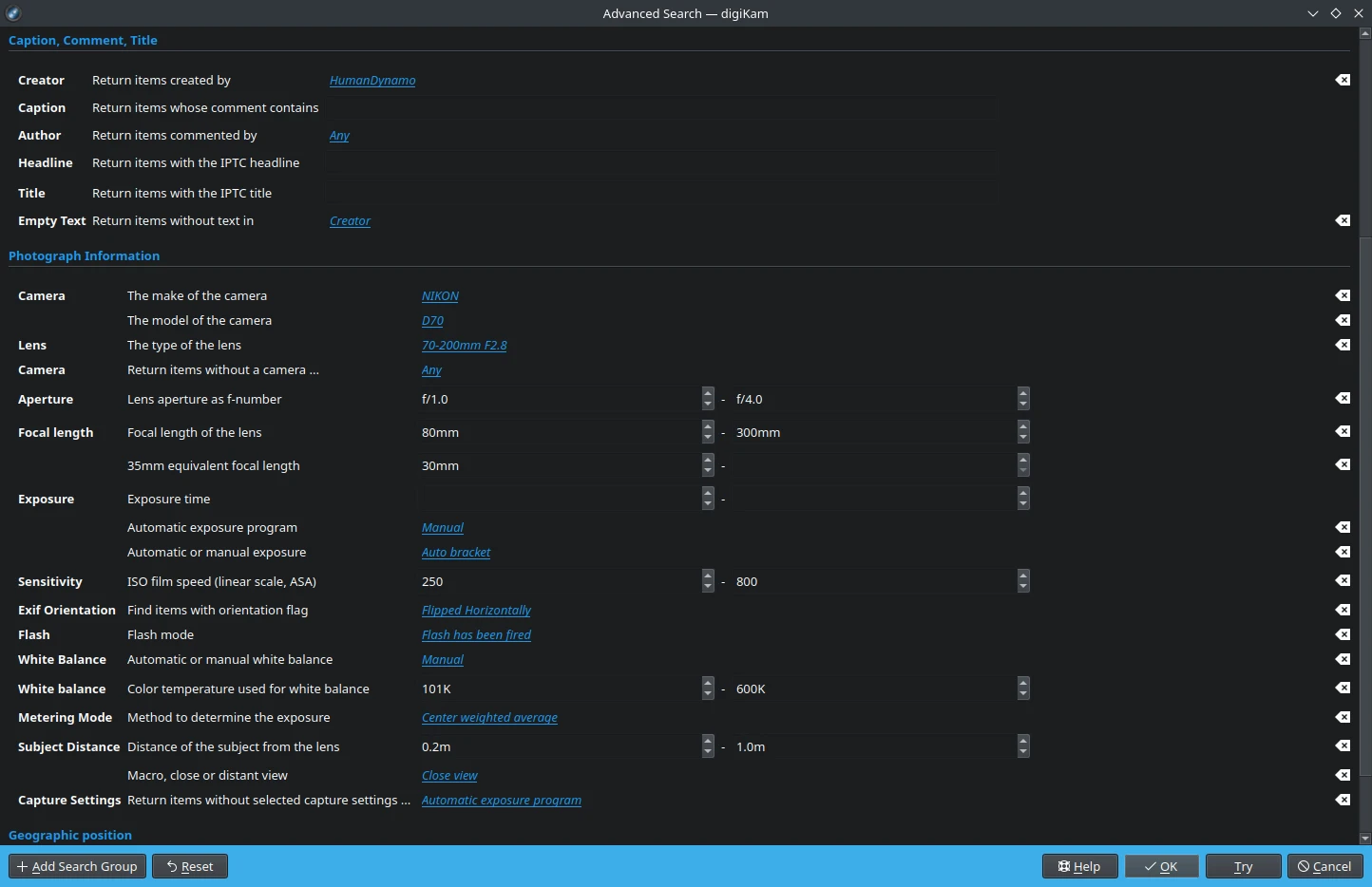Expand the Geographic position section
The width and height of the screenshot is (1372, 887).
click(x=70, y=835)
